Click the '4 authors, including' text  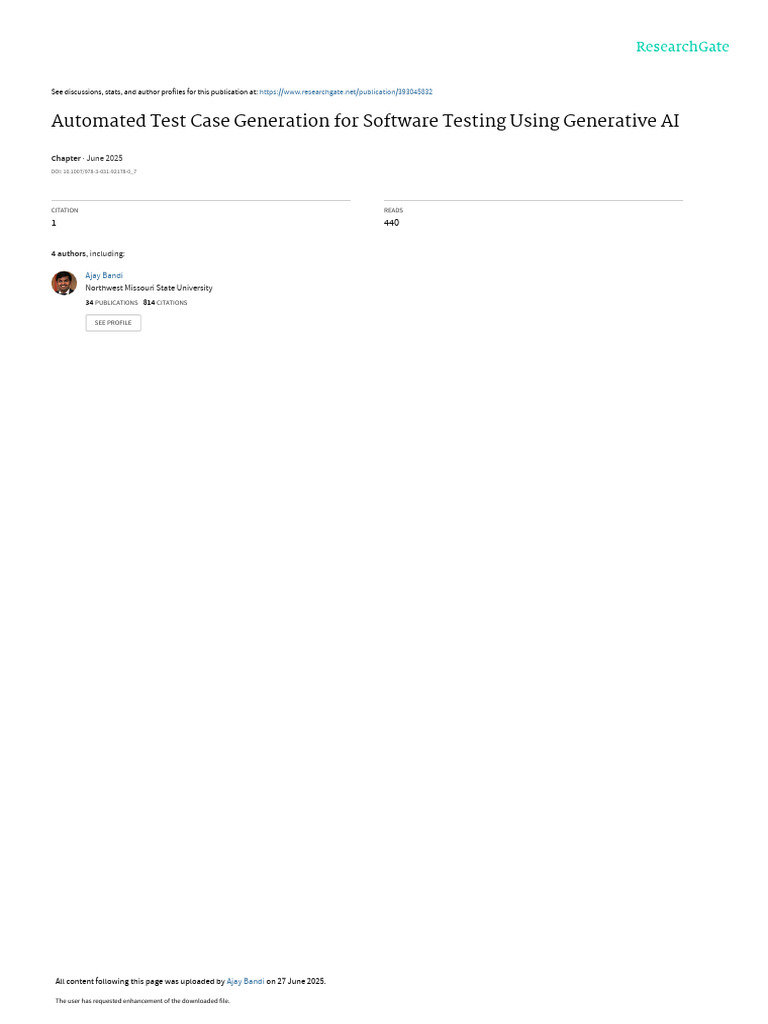[88, 253]
